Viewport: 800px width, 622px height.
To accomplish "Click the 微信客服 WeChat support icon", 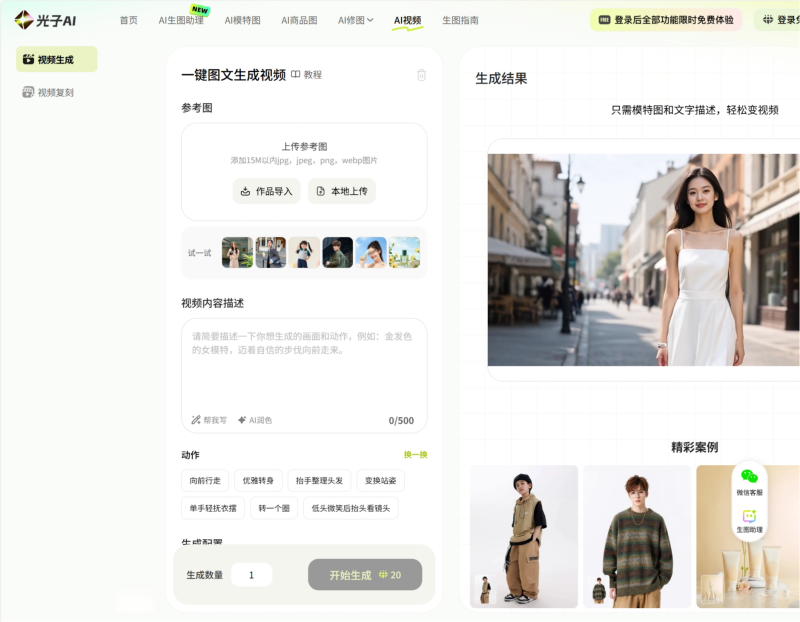I will click(749, 477).
